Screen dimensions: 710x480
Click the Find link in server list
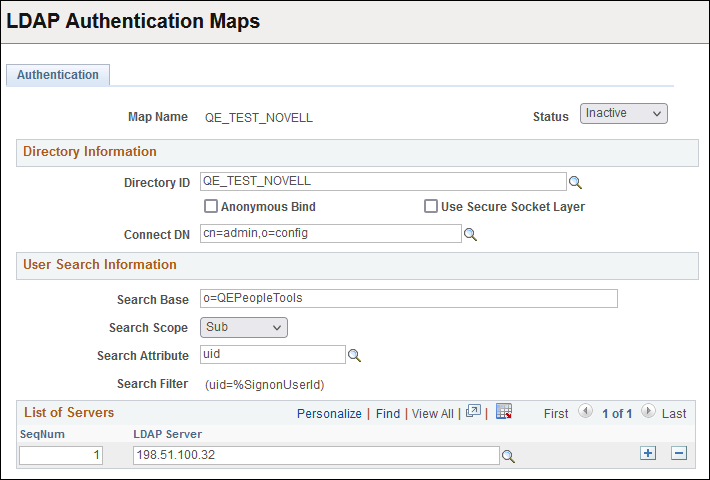click(388, 413)
